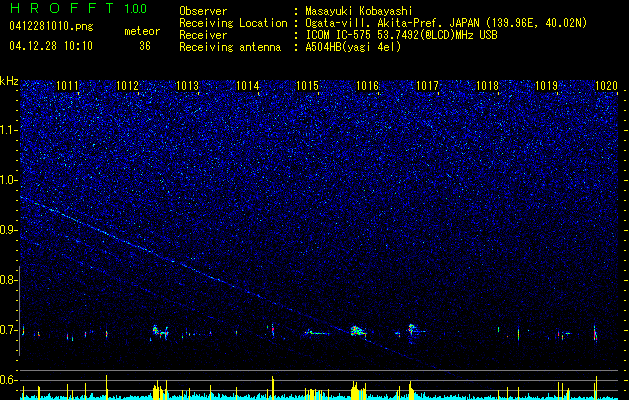The height and width of the screenshot is (400, 629).
Task: Click the meteor count 36
Action: (x=145, y=46)
